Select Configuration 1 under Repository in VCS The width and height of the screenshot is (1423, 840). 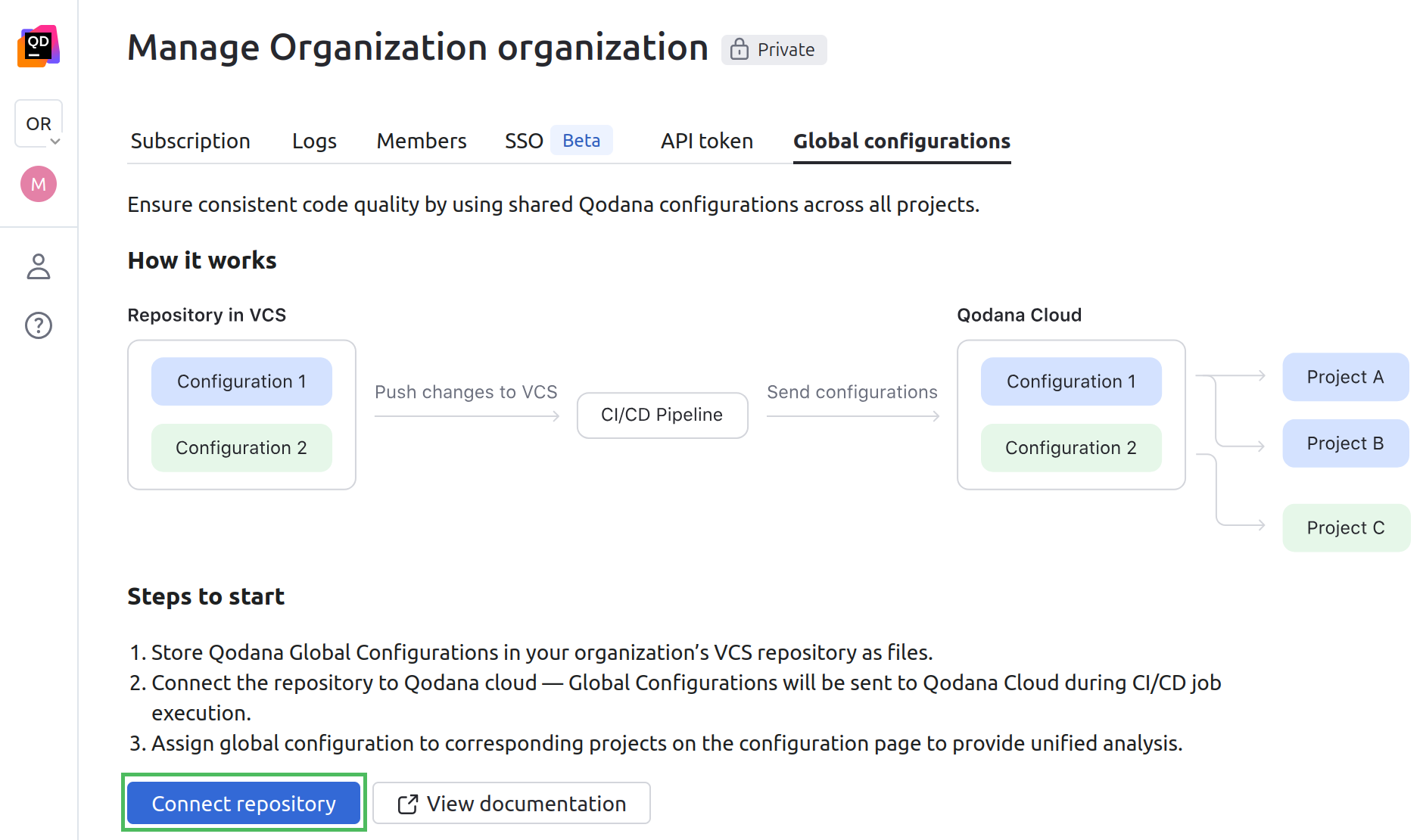click(241, 381)
